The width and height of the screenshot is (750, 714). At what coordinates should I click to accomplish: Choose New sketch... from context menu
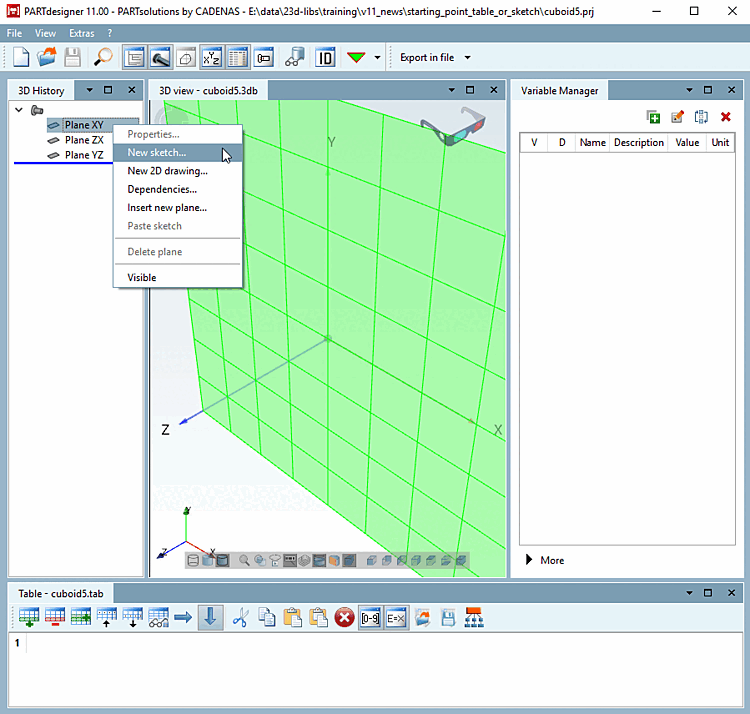[156, 153]
